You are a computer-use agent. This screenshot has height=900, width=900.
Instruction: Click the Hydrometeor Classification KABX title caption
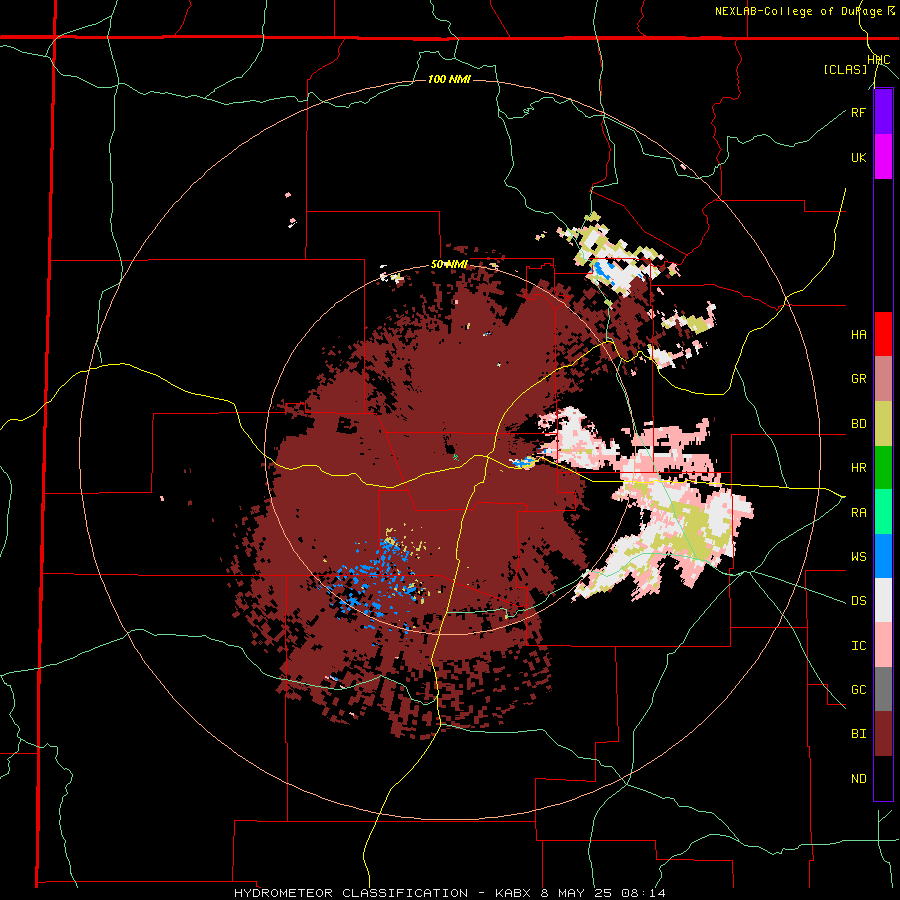coord(450,893)
